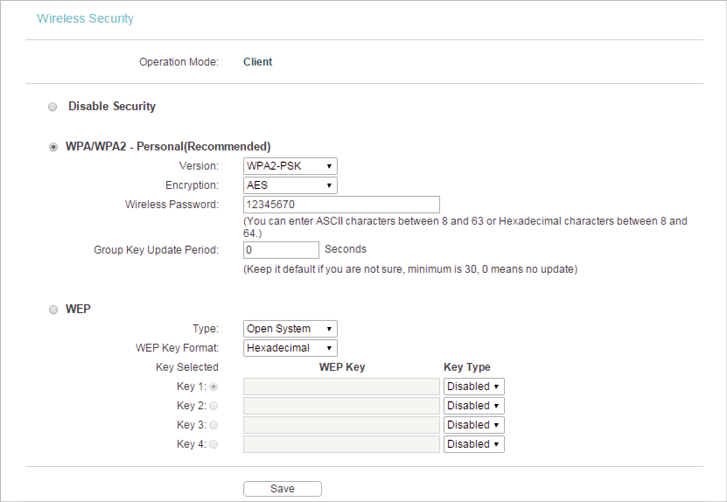Open the Encryption AES dropdown
The width and height of the screenshot is (727, 502).
click(x=290, y=185)
